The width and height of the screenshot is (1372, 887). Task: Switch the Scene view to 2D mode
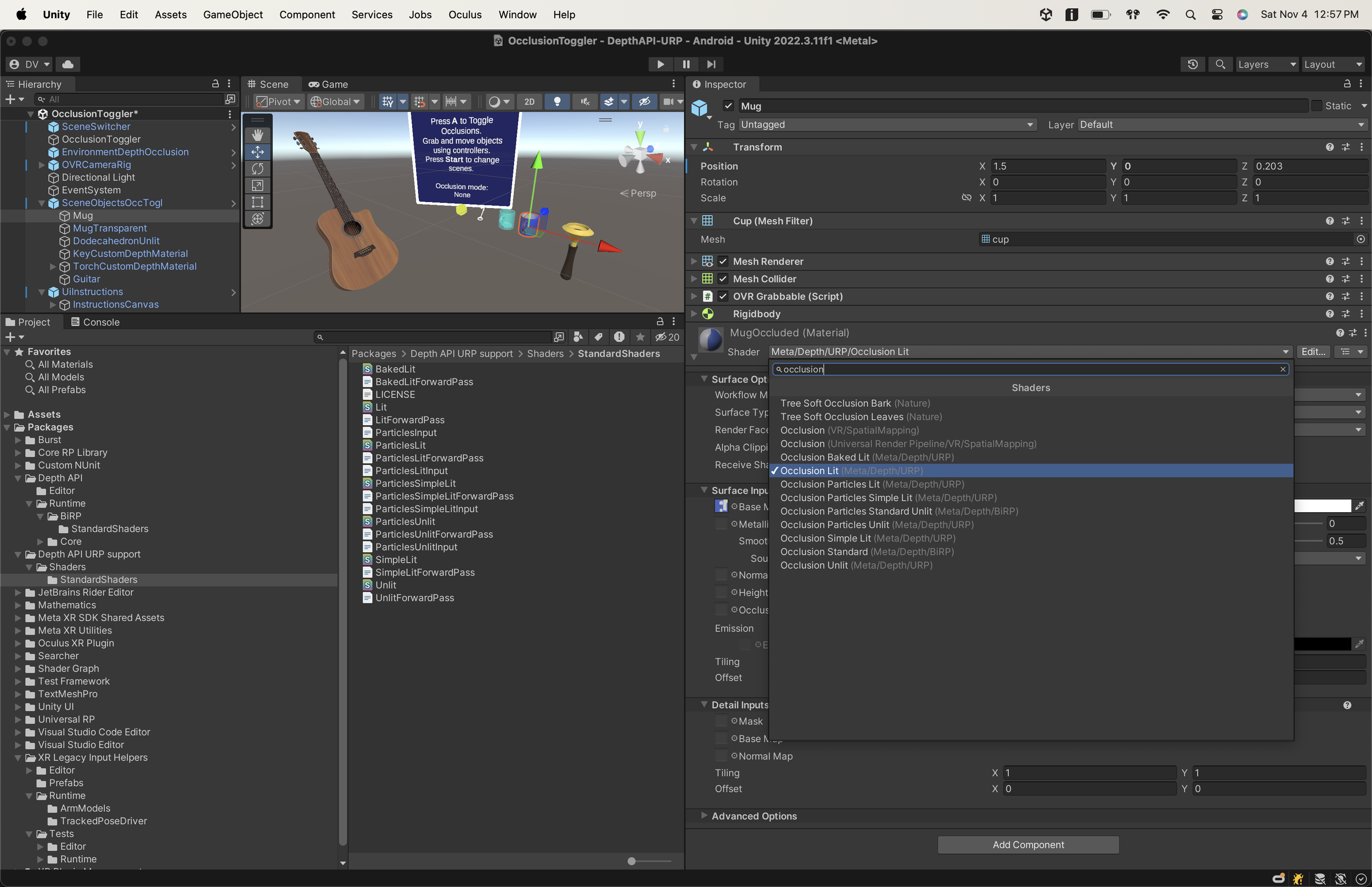coord(529,102)
